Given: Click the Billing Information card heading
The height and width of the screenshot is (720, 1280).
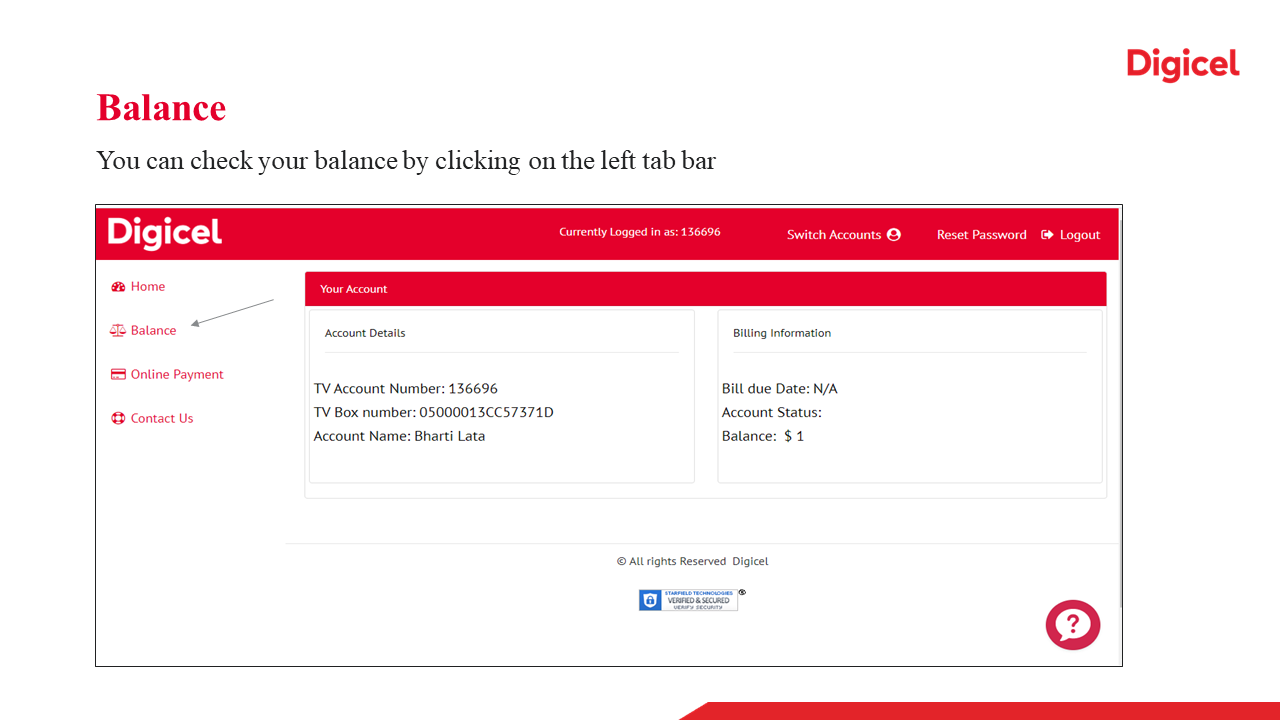Looking at the screenshot, I should [782, 333].
